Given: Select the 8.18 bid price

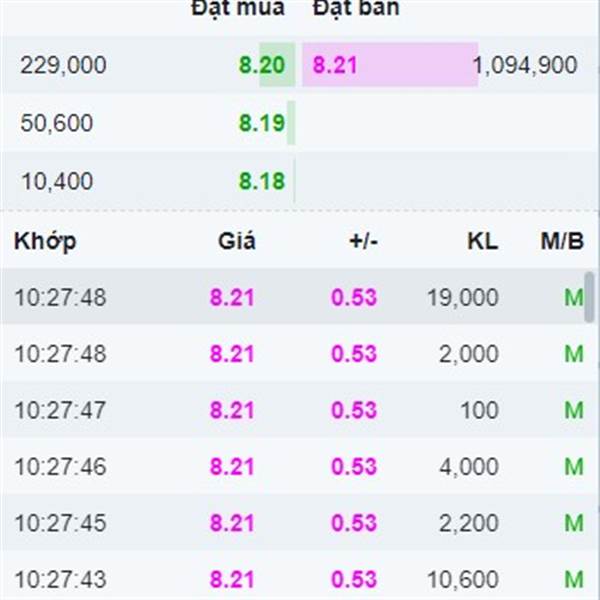Looking at the screenshot, I should (262, 181).
